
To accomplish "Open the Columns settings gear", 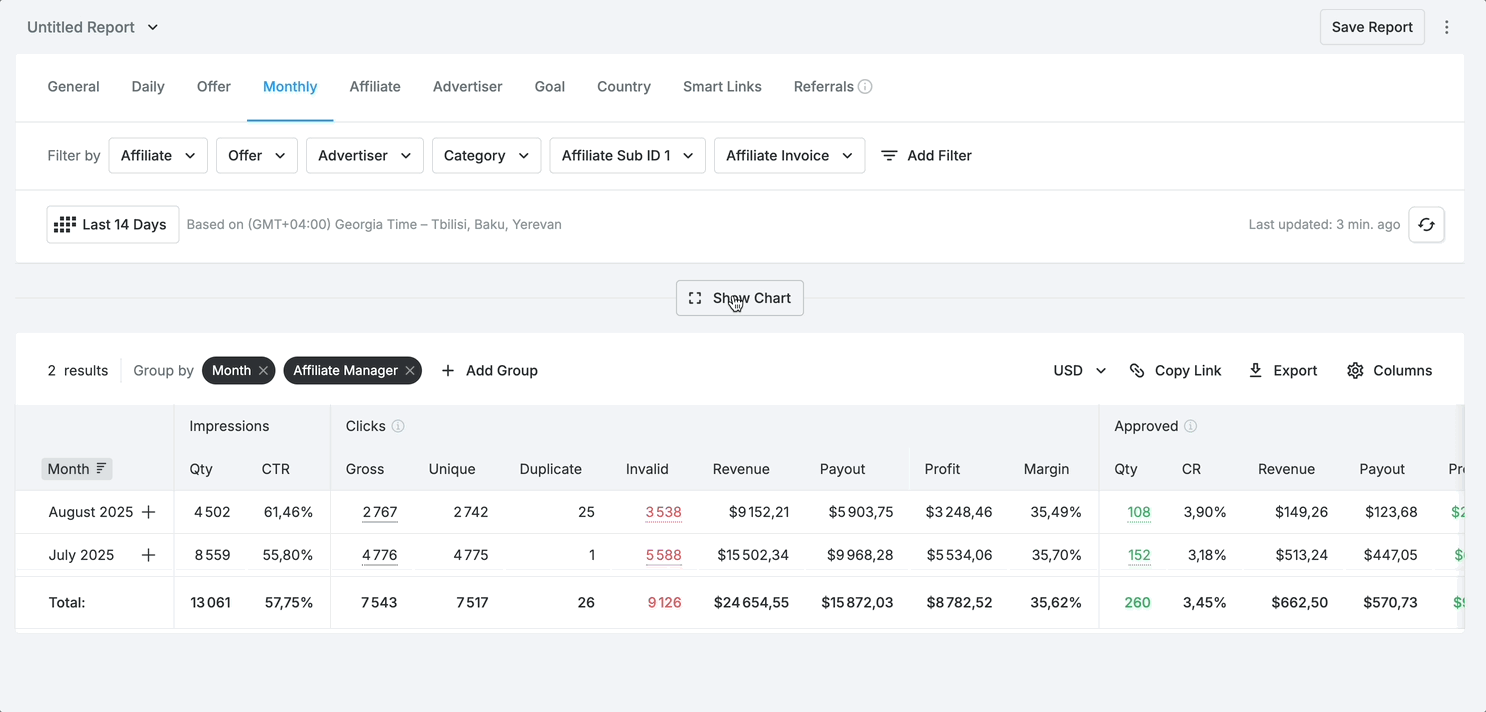I will click(1355, 371).
